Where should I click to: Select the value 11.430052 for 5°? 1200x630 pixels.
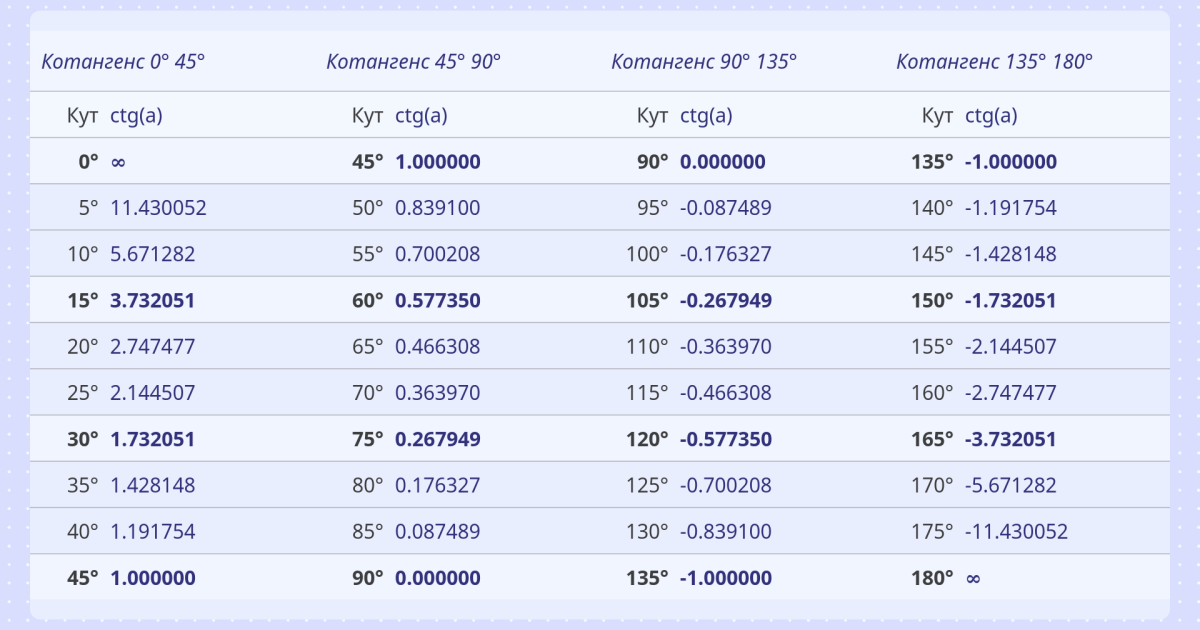tap(158, 208)
